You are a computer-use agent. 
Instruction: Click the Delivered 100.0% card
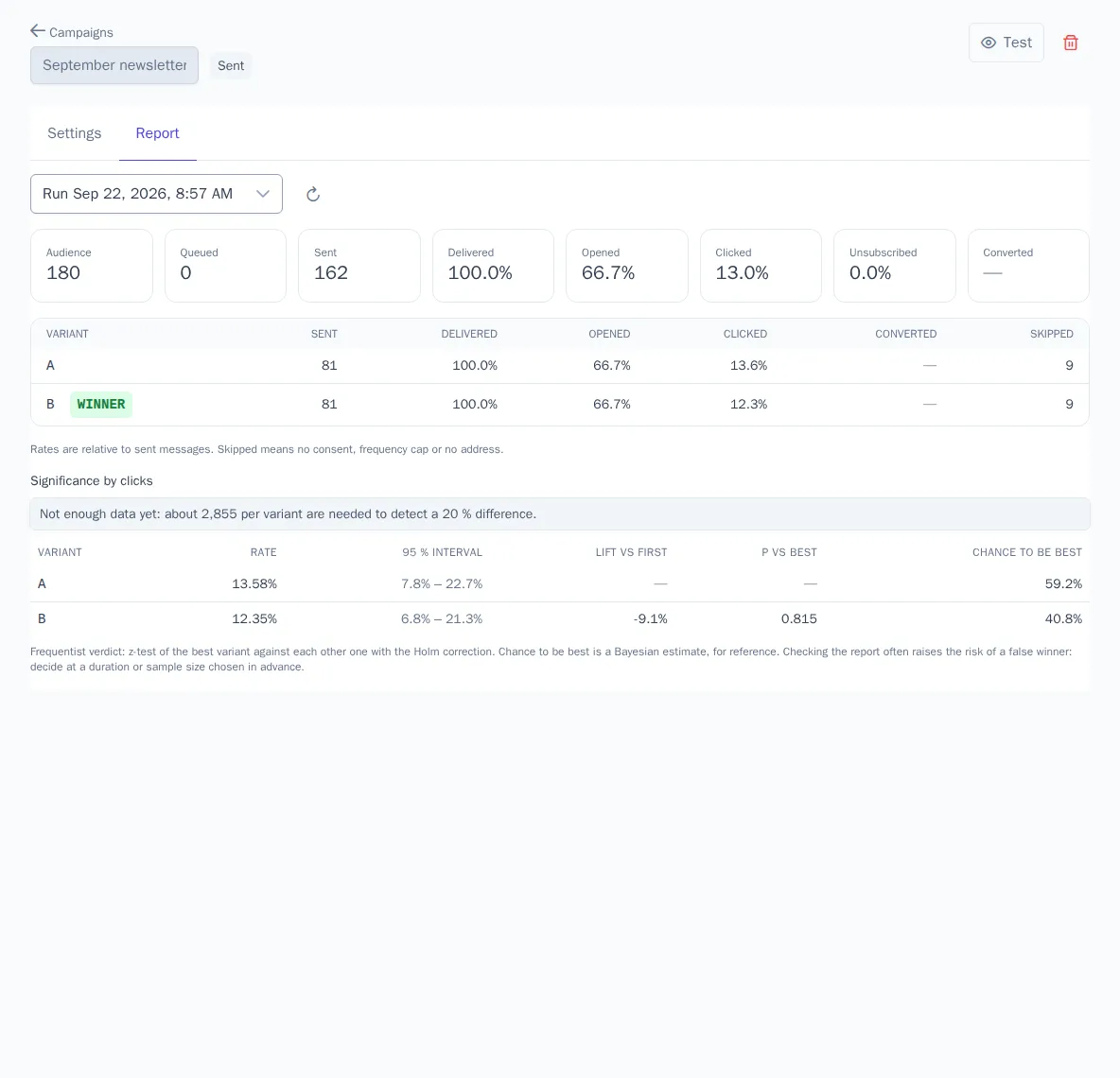click(x=493, y=266)
